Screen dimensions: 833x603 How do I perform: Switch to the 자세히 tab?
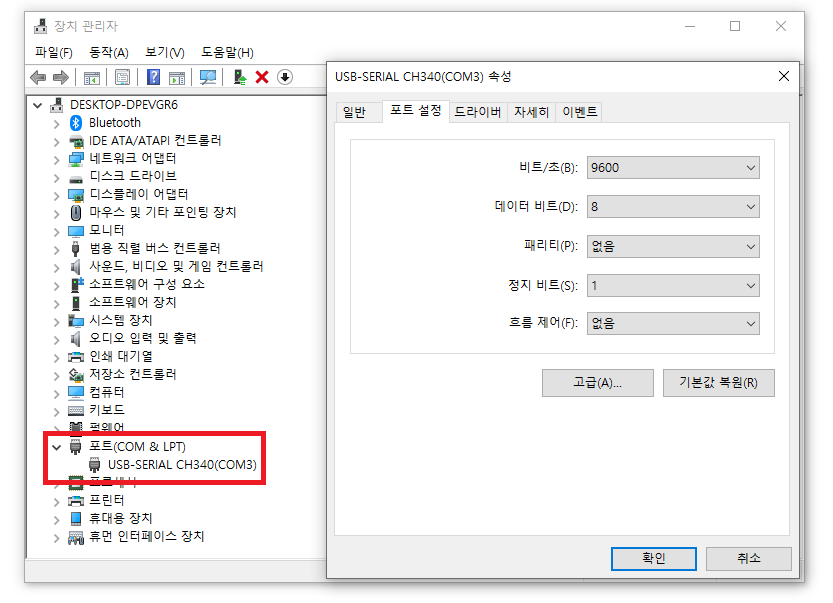click(531, 112)
